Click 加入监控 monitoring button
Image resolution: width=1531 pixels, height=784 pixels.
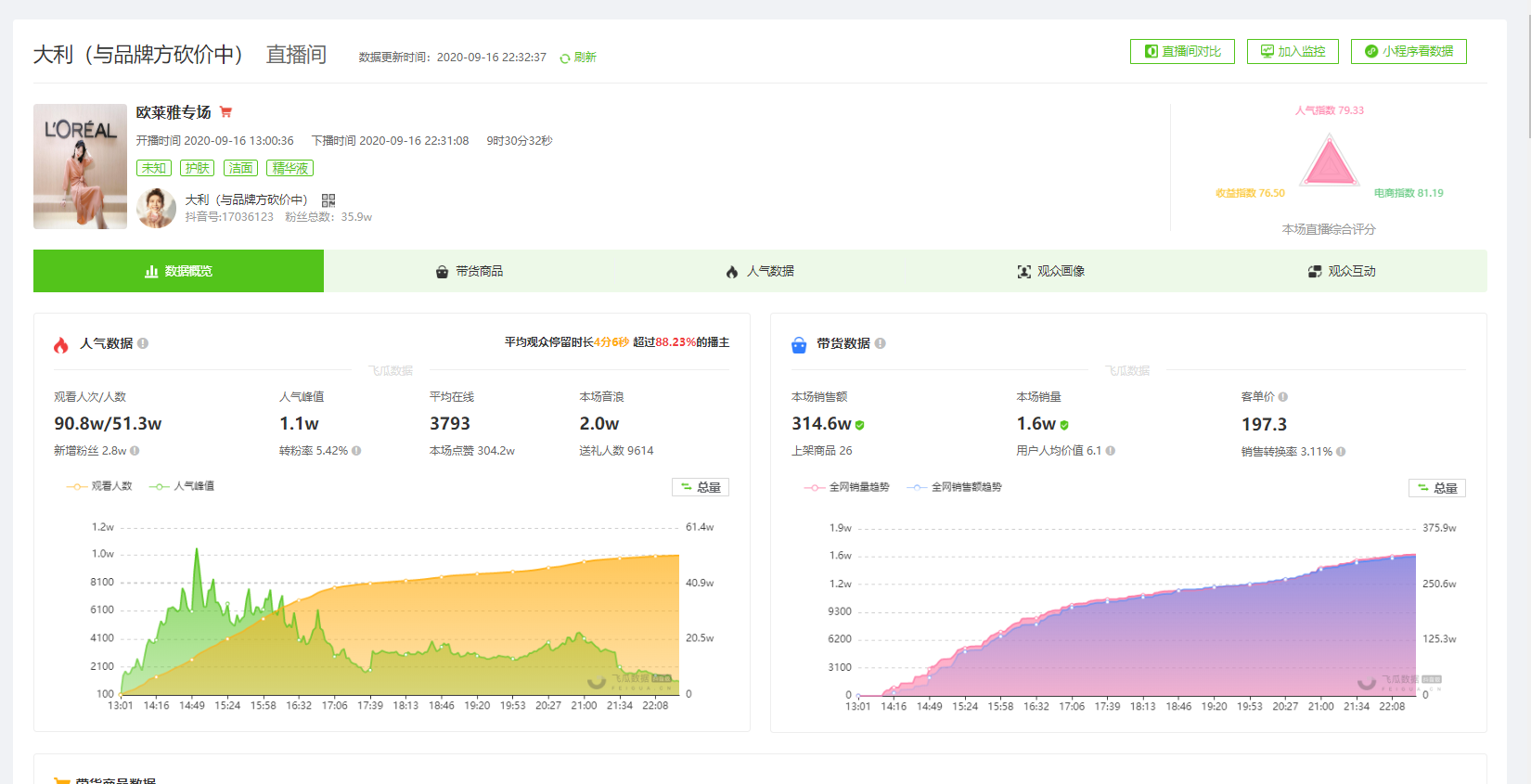pos(1293,52)
